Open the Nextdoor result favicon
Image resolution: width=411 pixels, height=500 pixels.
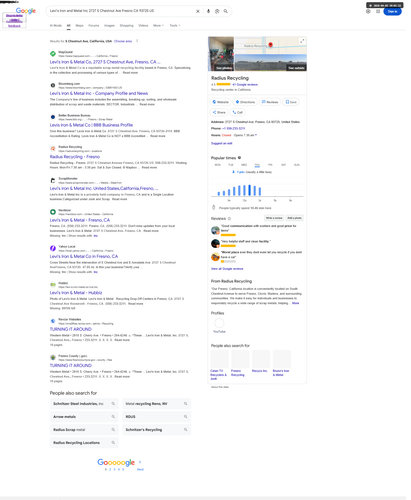point(53,212)
